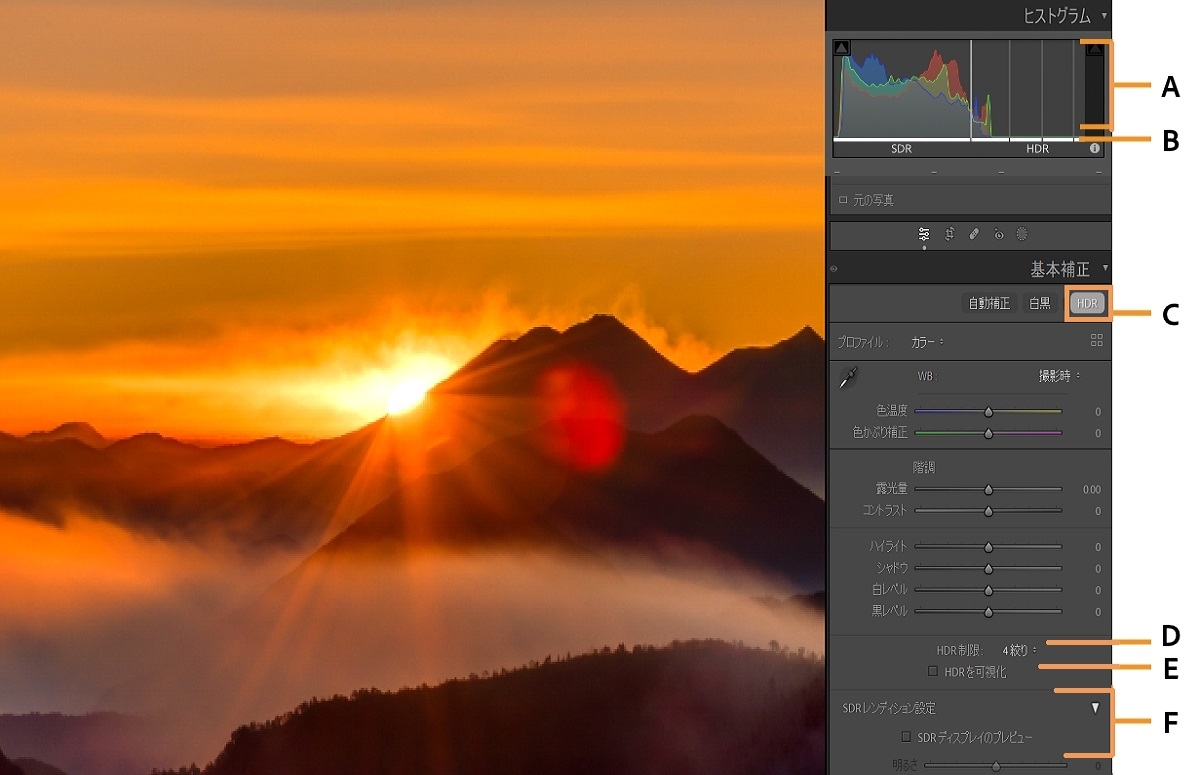Click the シャドウ slider handle

click(988, 568)
